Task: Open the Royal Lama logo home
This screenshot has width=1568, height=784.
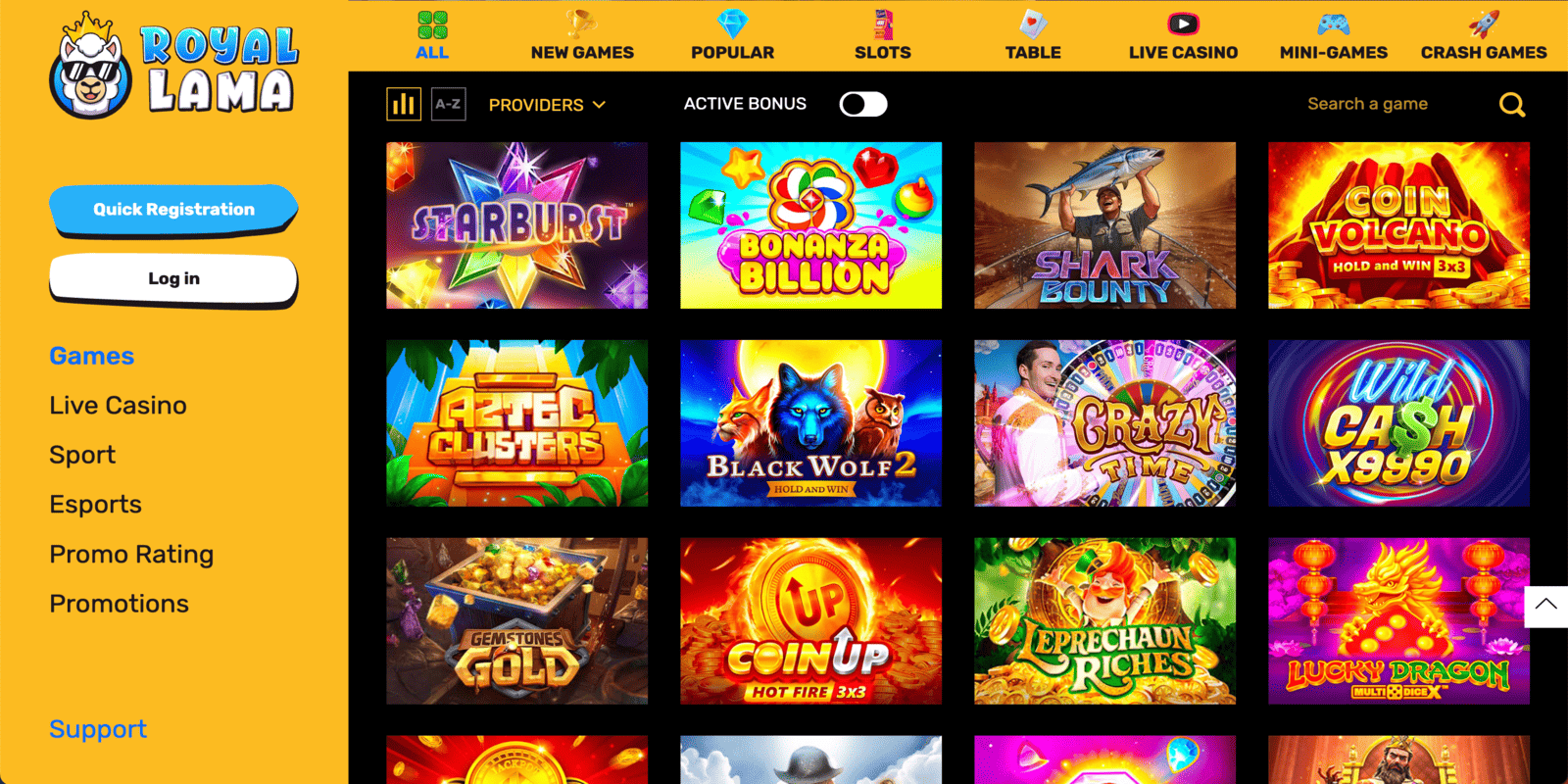Action: coord(173,66)
